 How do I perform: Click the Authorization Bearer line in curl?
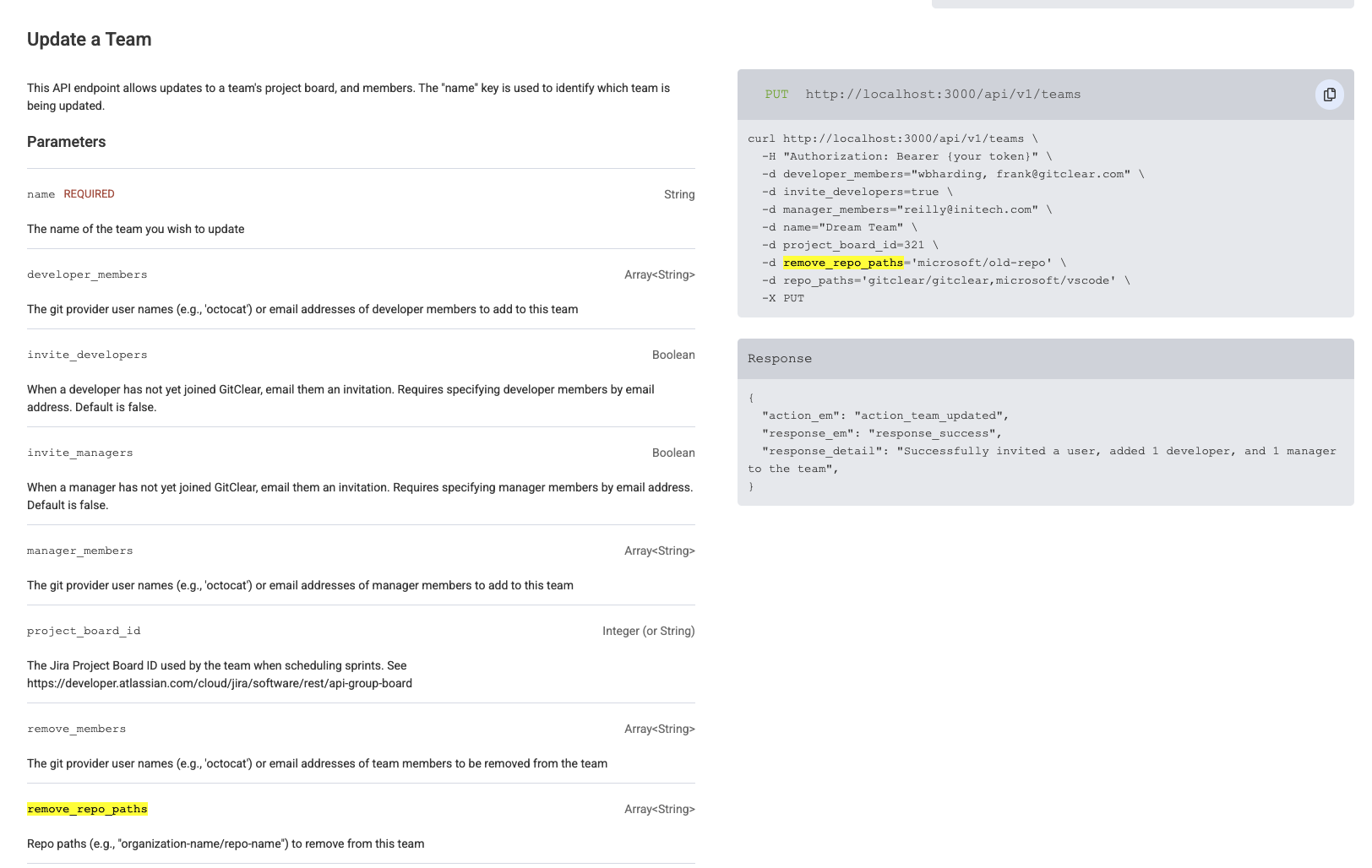(x=906, y=156)
